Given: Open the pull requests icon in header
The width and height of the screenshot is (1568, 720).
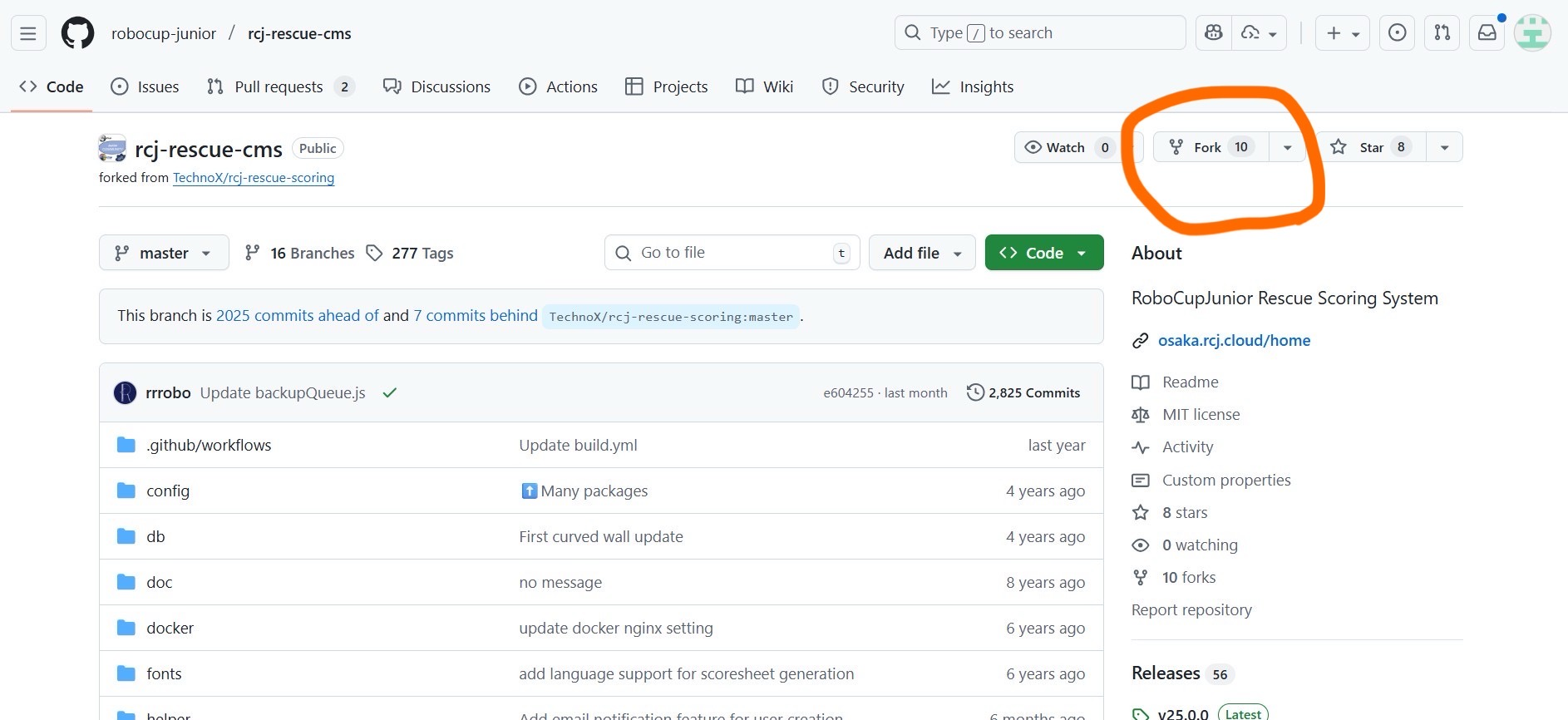Looking at the screenshot, I should (1442, 33).
